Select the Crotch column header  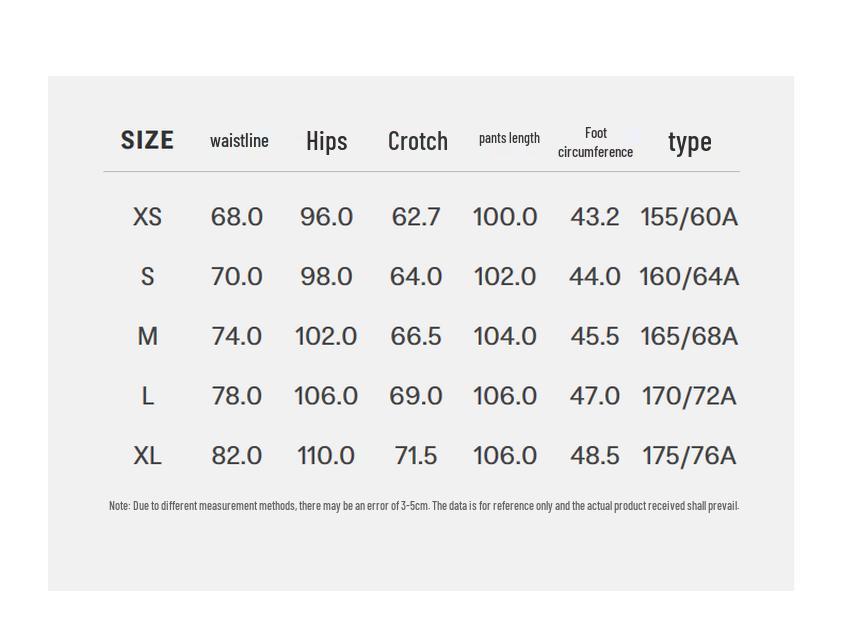click(417, 141)
